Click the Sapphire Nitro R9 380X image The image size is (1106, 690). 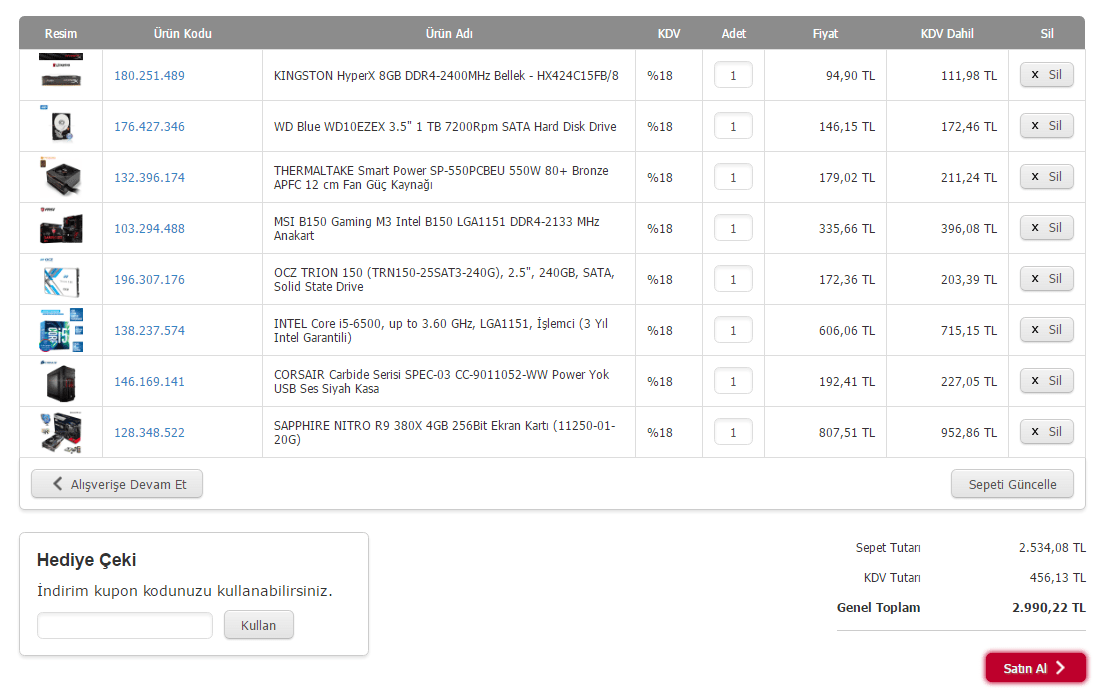point(61,432)
